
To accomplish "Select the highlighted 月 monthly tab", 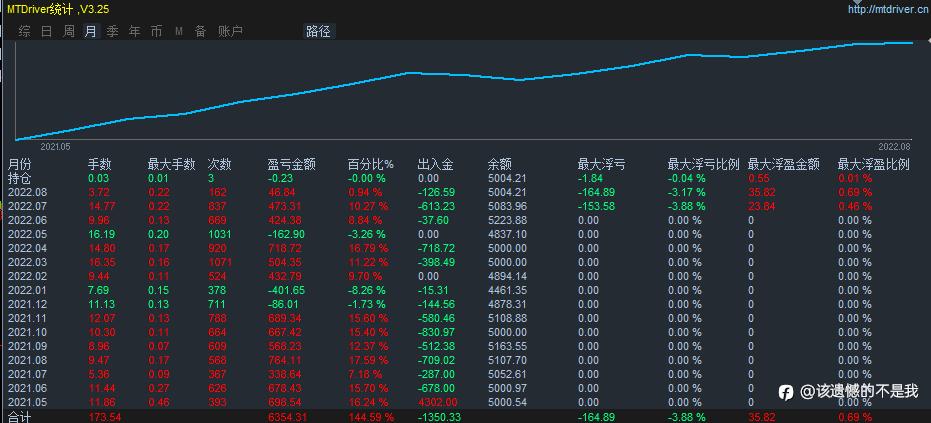I will 91,31.
